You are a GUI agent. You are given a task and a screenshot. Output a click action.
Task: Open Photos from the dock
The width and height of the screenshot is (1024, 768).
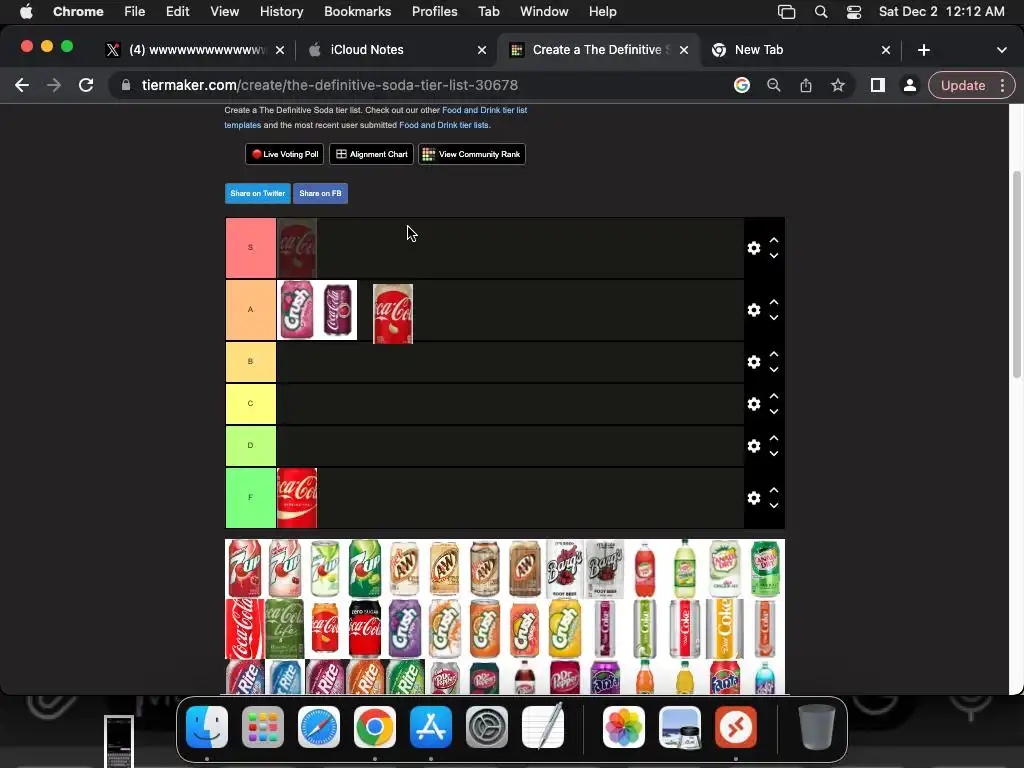pos(624,727)
